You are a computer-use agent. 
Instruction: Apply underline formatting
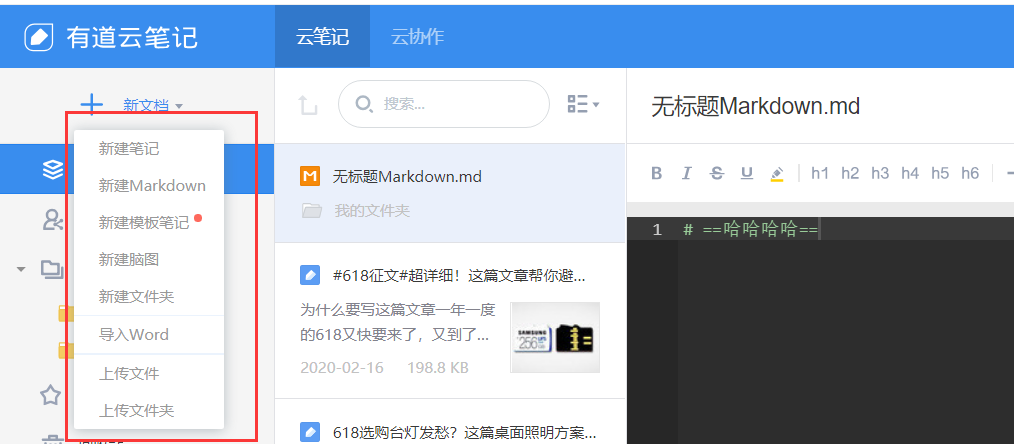[x=747, y=173]
